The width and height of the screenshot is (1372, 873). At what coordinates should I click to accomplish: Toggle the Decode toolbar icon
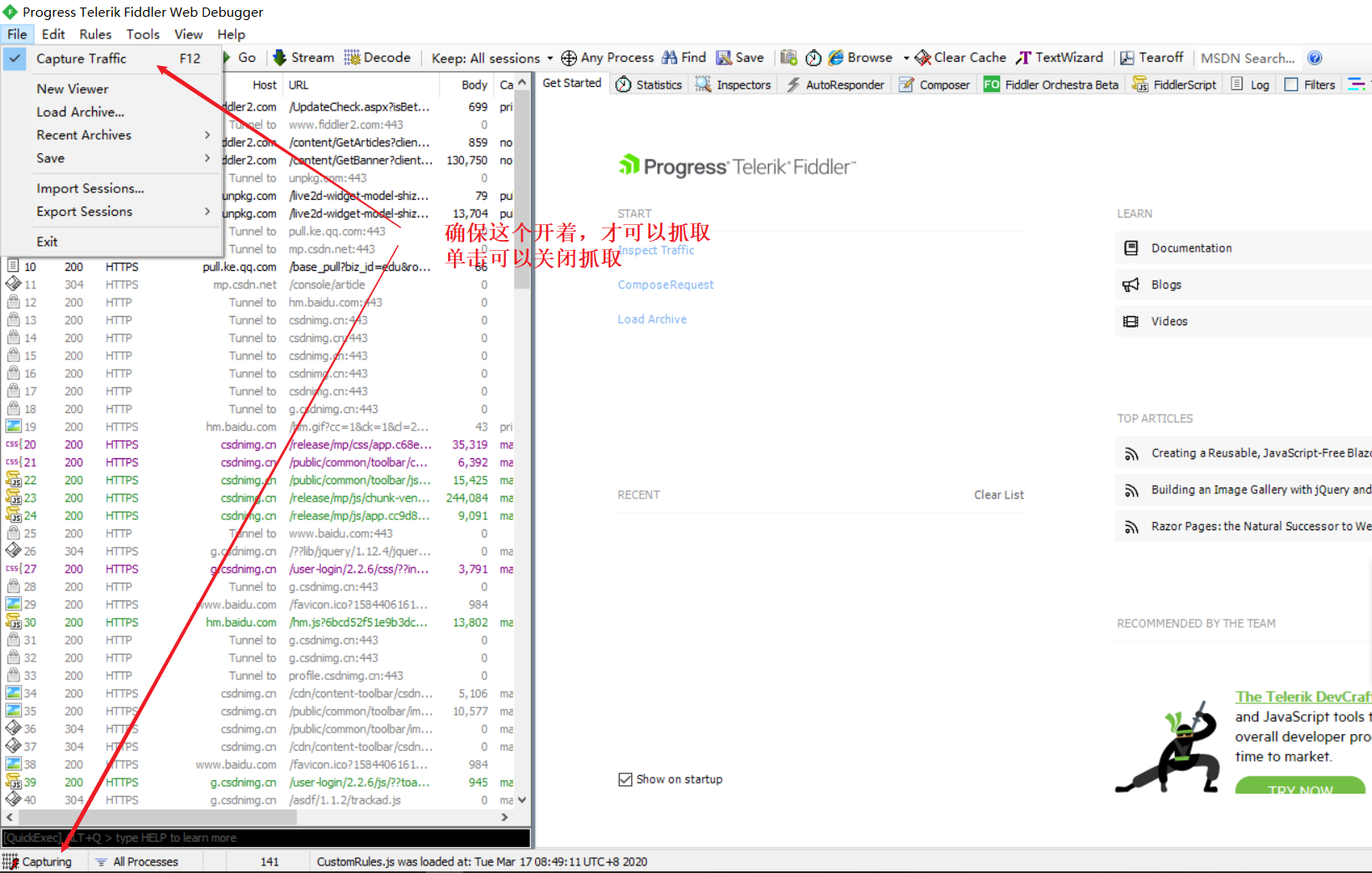pos(352,57)
